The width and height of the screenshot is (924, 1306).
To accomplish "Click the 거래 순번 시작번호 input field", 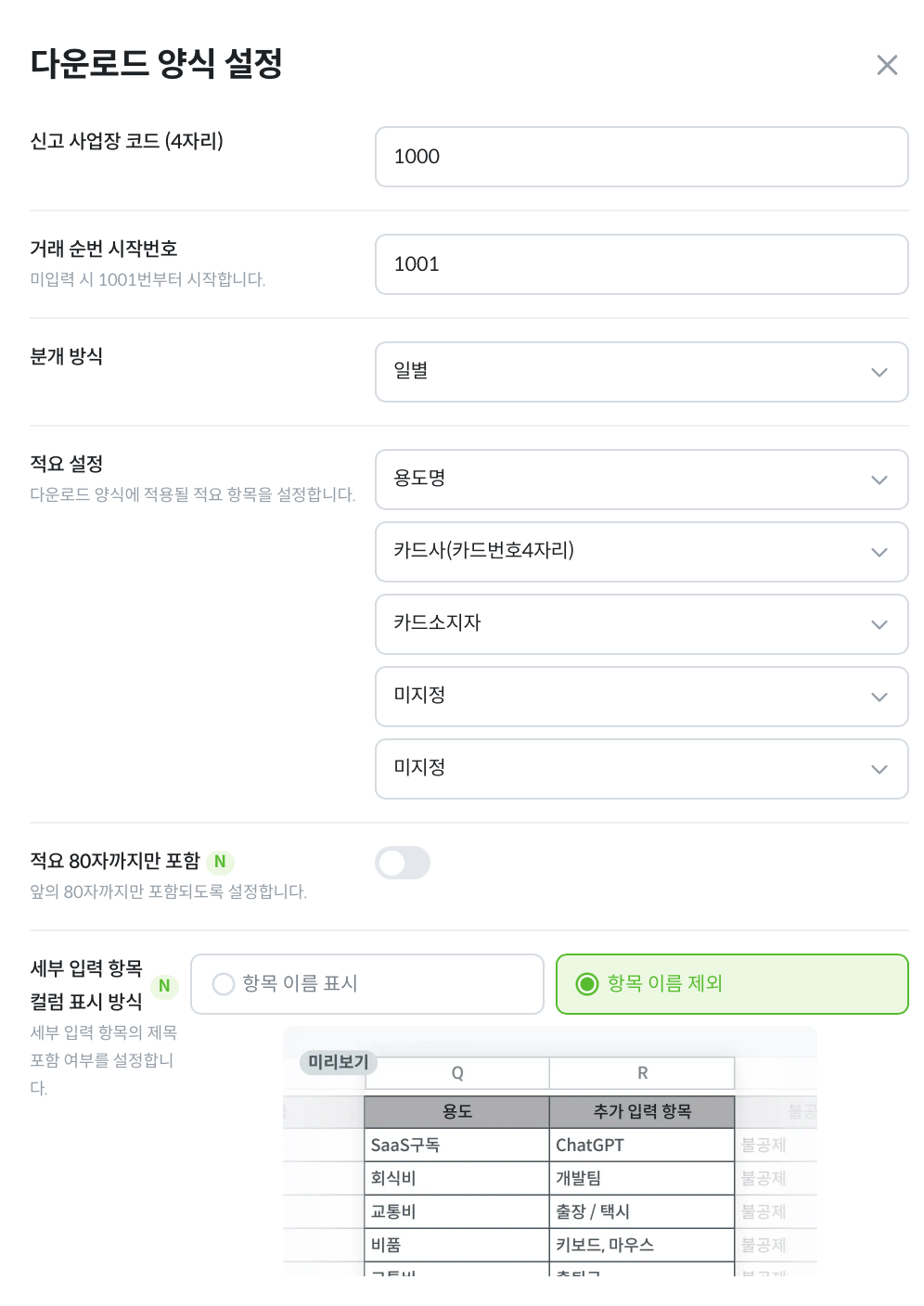I will (x=641, y=264).
